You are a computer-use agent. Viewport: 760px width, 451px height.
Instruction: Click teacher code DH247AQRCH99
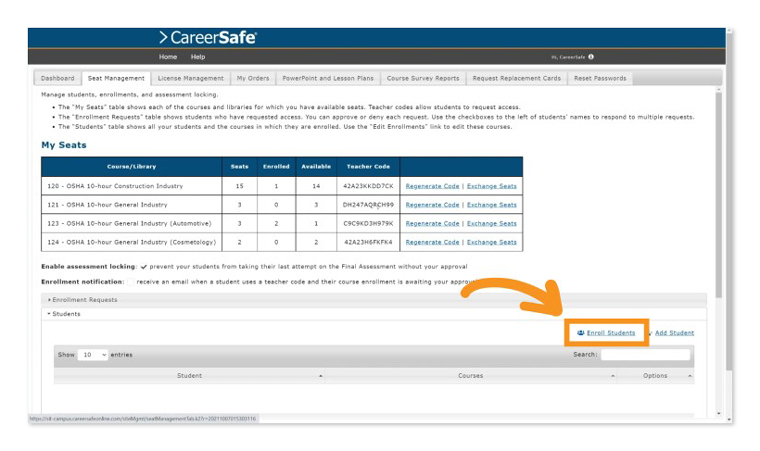(368, 205)
